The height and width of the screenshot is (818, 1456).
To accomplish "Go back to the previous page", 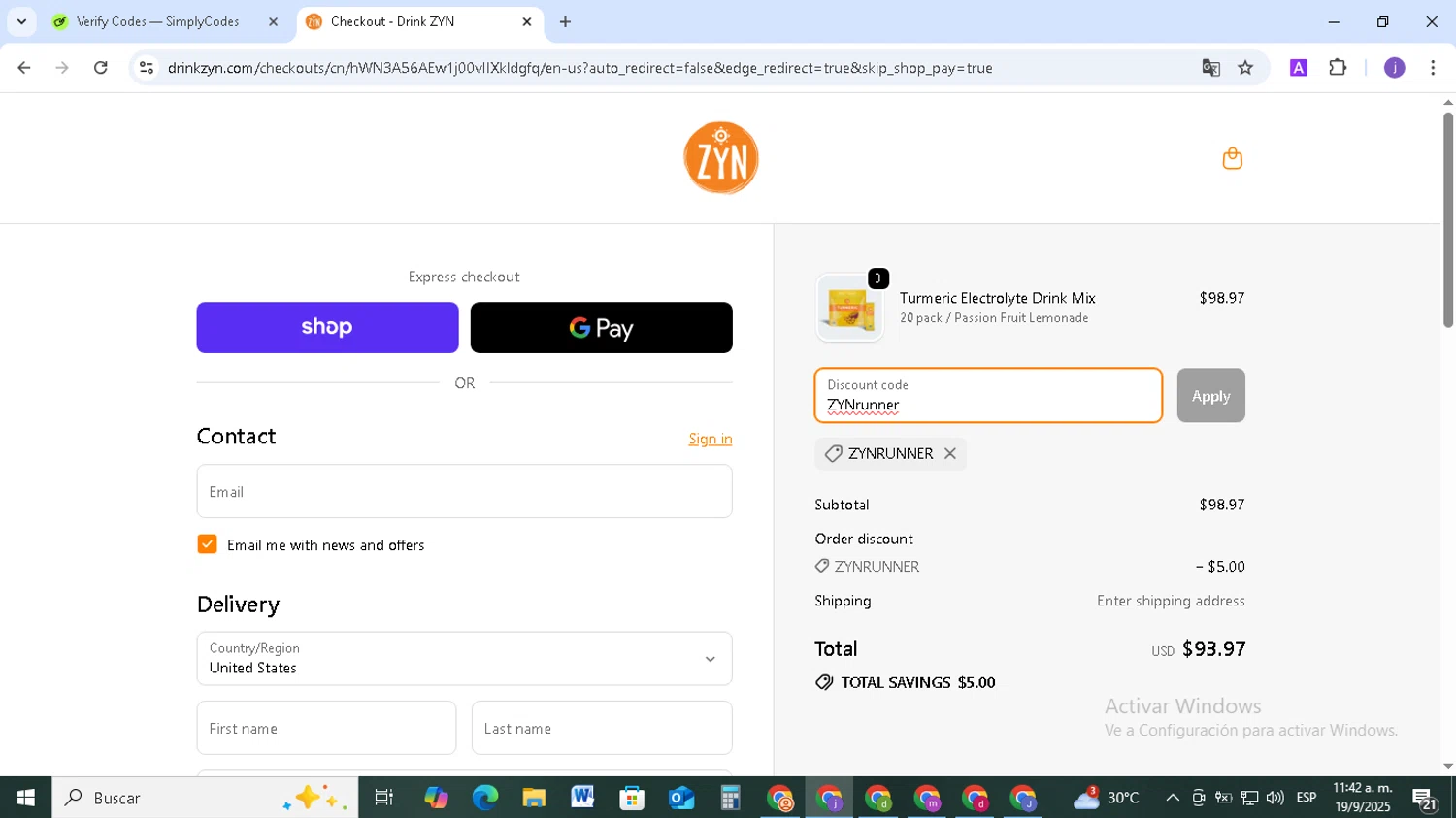I will pos(24,68).
